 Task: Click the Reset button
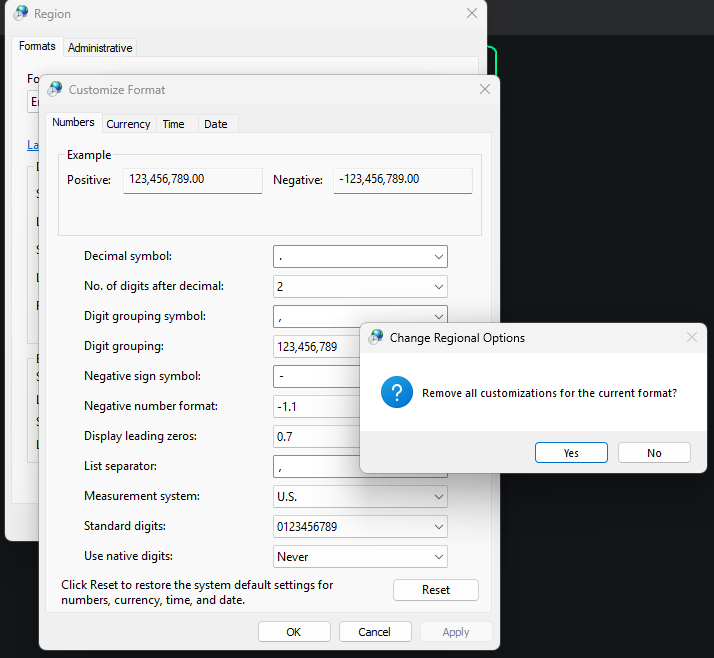pos(435,590)
